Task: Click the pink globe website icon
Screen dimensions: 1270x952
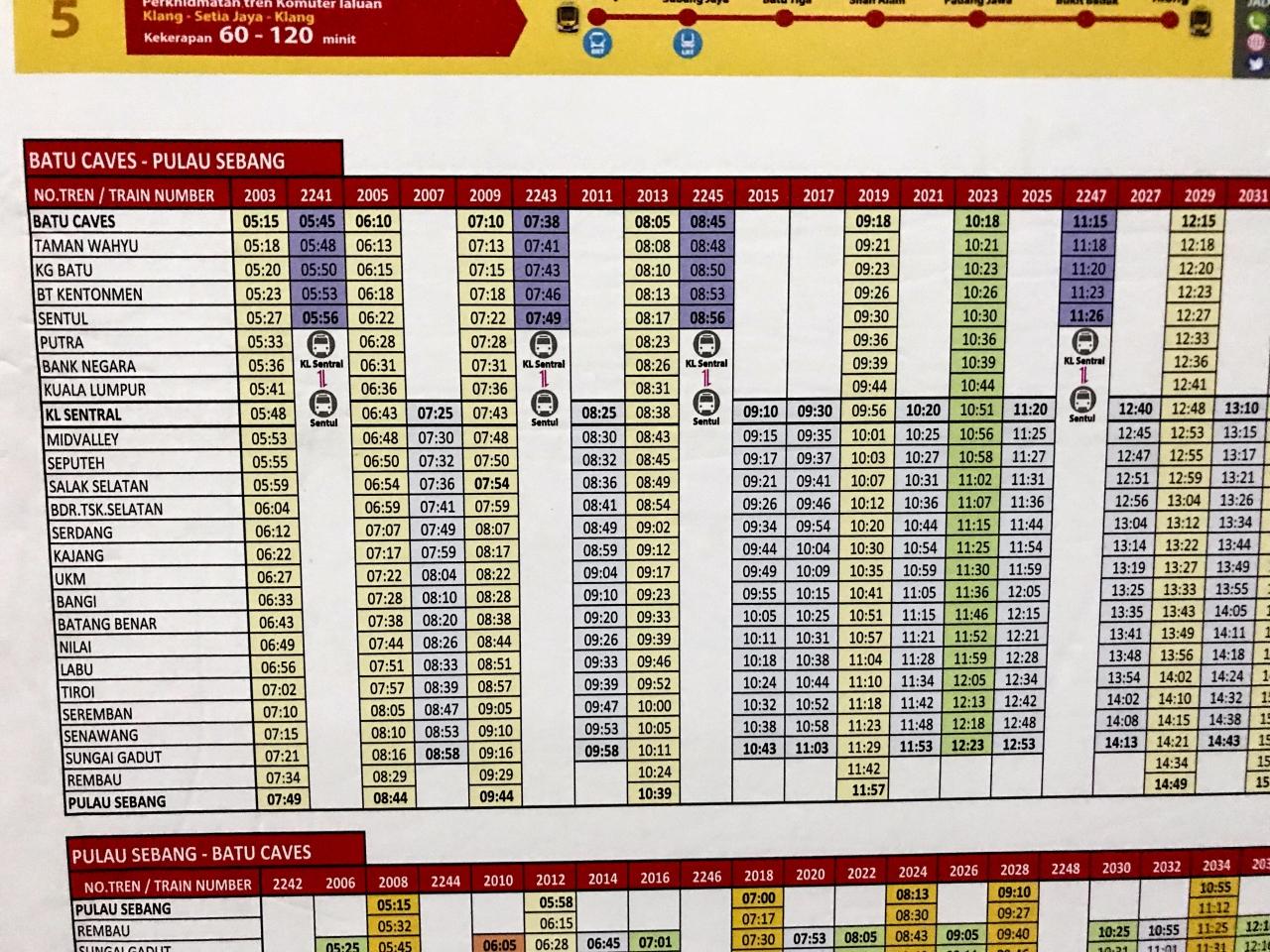Action: (1256, 43)
